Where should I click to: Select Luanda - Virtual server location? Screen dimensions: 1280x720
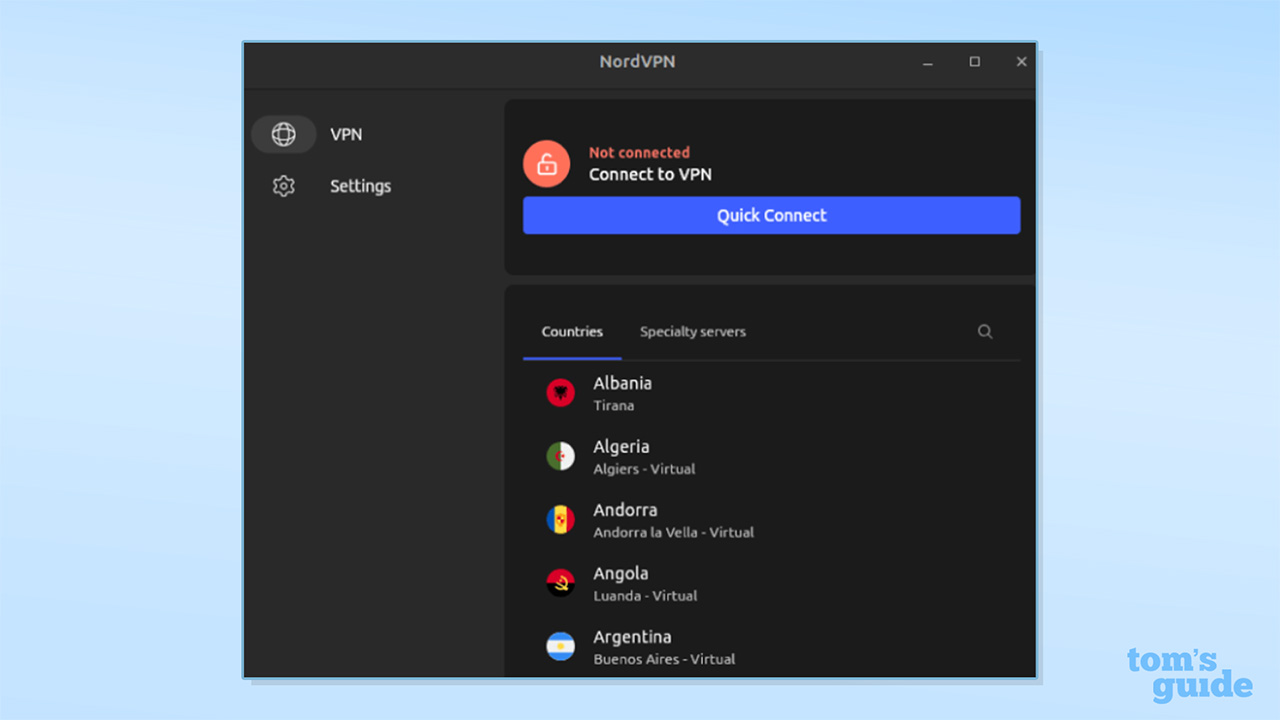click(x=645, y=595)
